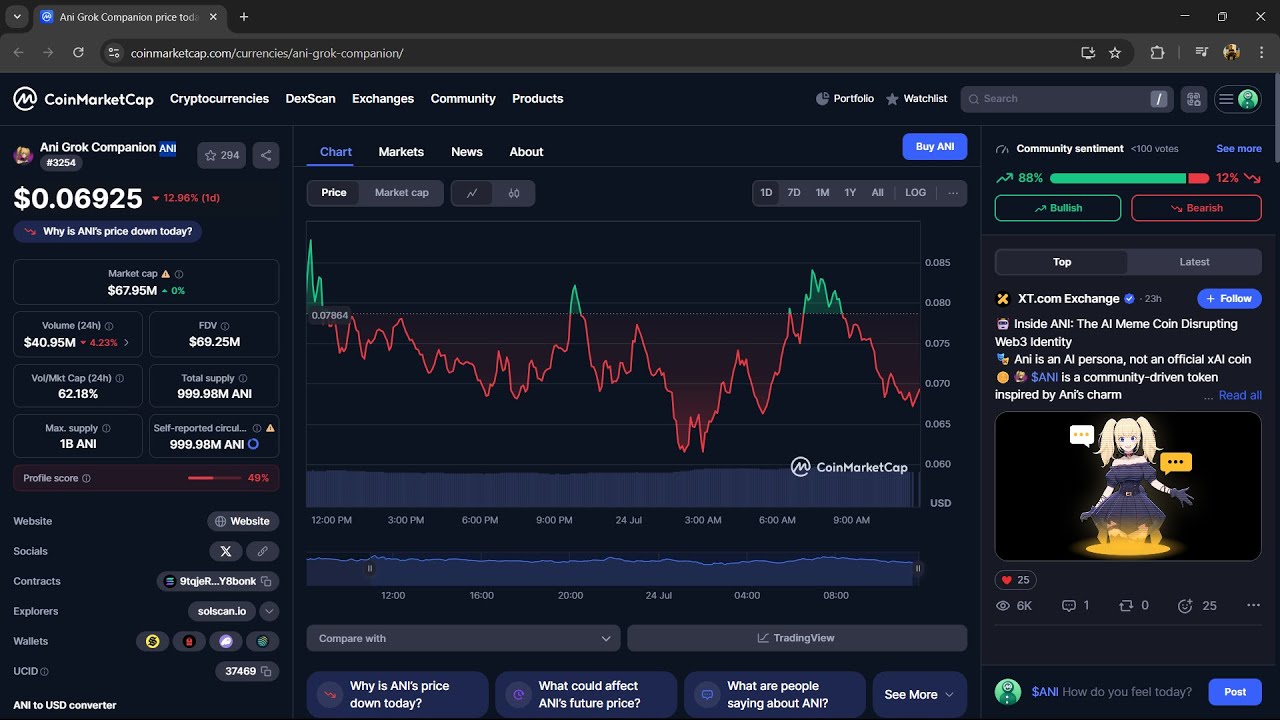Viewport: 1280px width, 720px height.
Task: Open XT.com post more options
Action: (1253, 606)
